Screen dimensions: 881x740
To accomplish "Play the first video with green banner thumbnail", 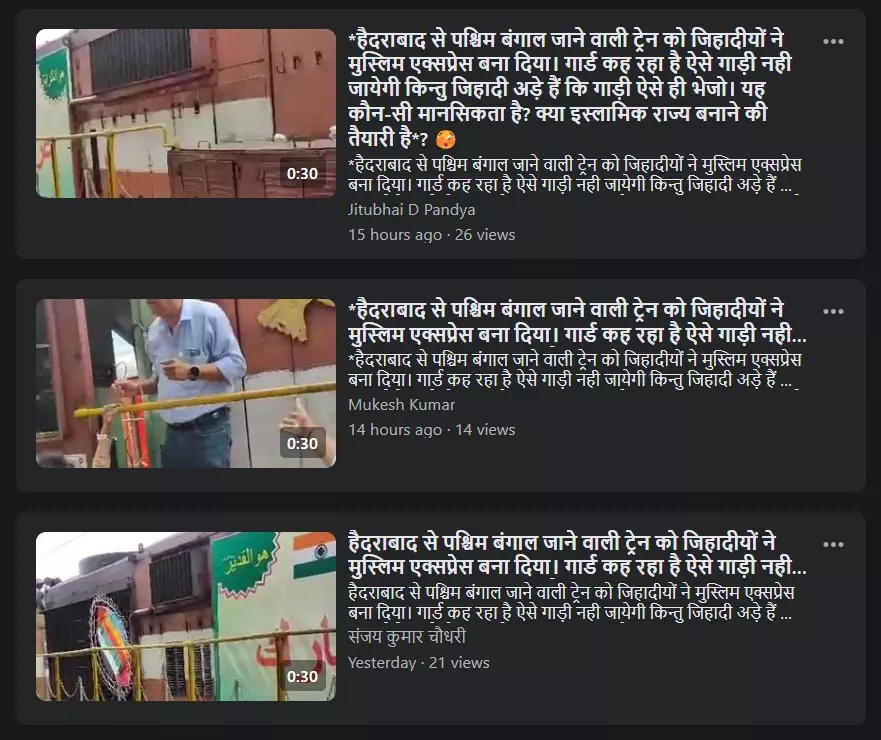I will (186, 114).
